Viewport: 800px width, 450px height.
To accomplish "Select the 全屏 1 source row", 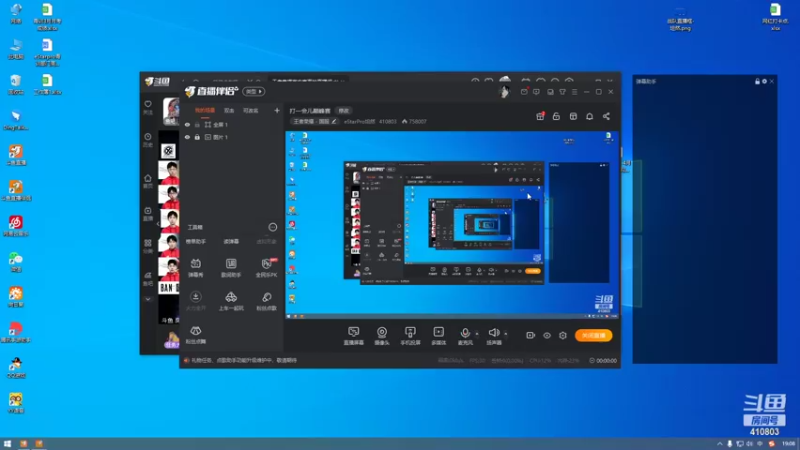I will click(232, 124).
